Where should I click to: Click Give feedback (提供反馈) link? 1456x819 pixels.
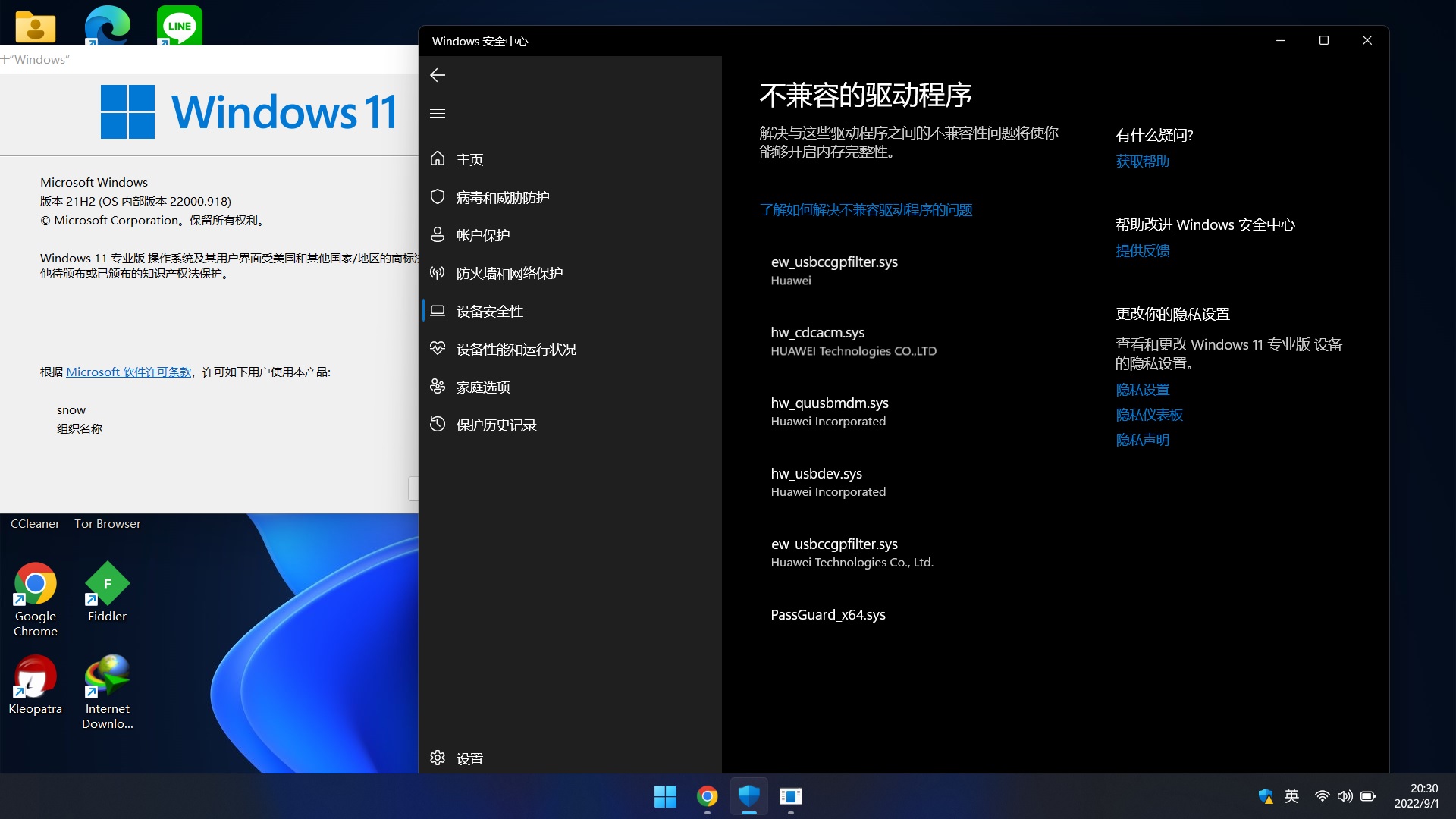click(1143, 251)
